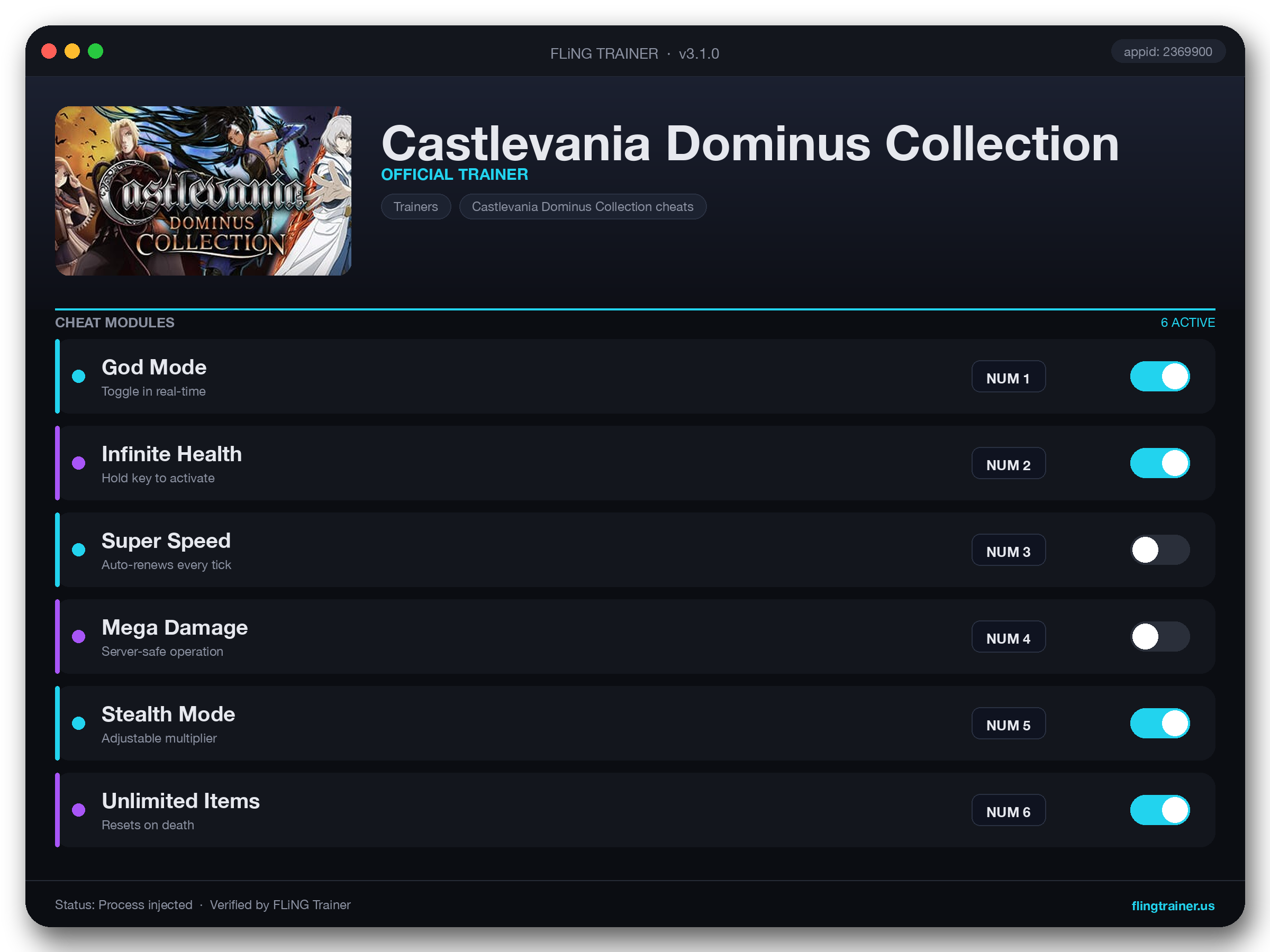Click the Super Speed title

[166, 541]
